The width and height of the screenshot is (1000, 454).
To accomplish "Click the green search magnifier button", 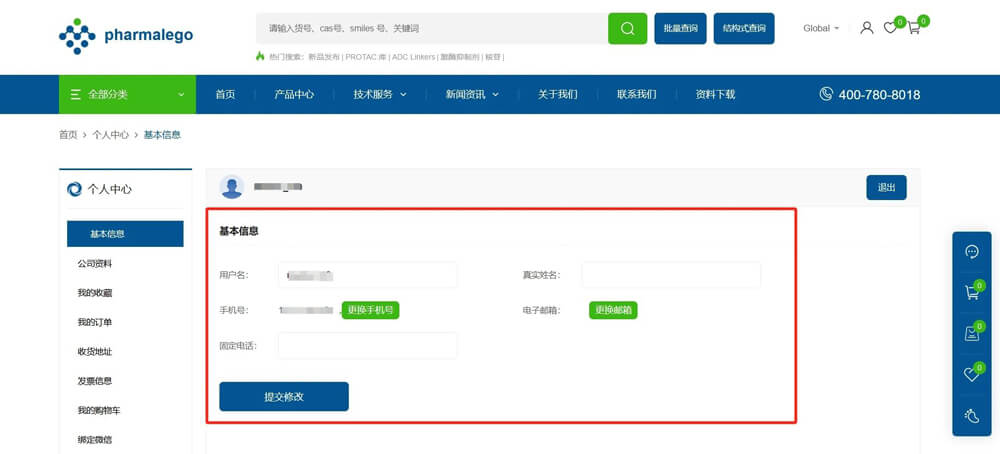I will 627,28.
